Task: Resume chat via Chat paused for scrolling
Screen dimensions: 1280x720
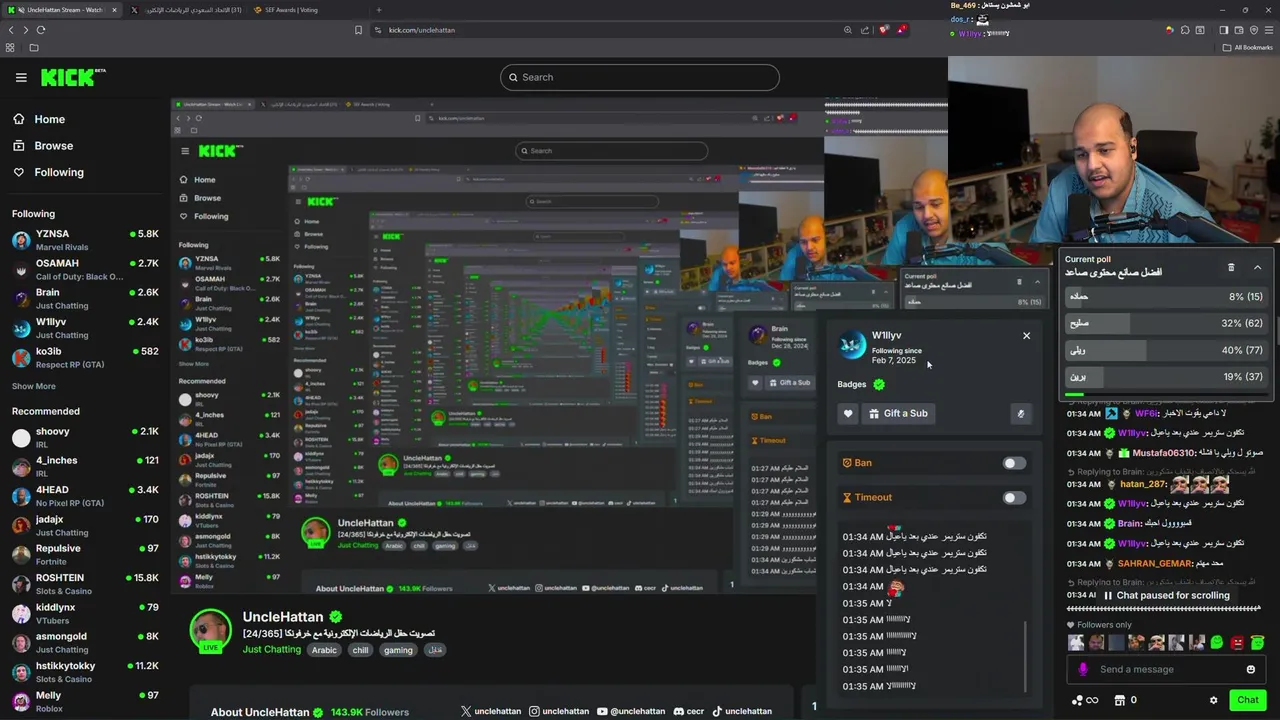Action: click(1166, 595)
